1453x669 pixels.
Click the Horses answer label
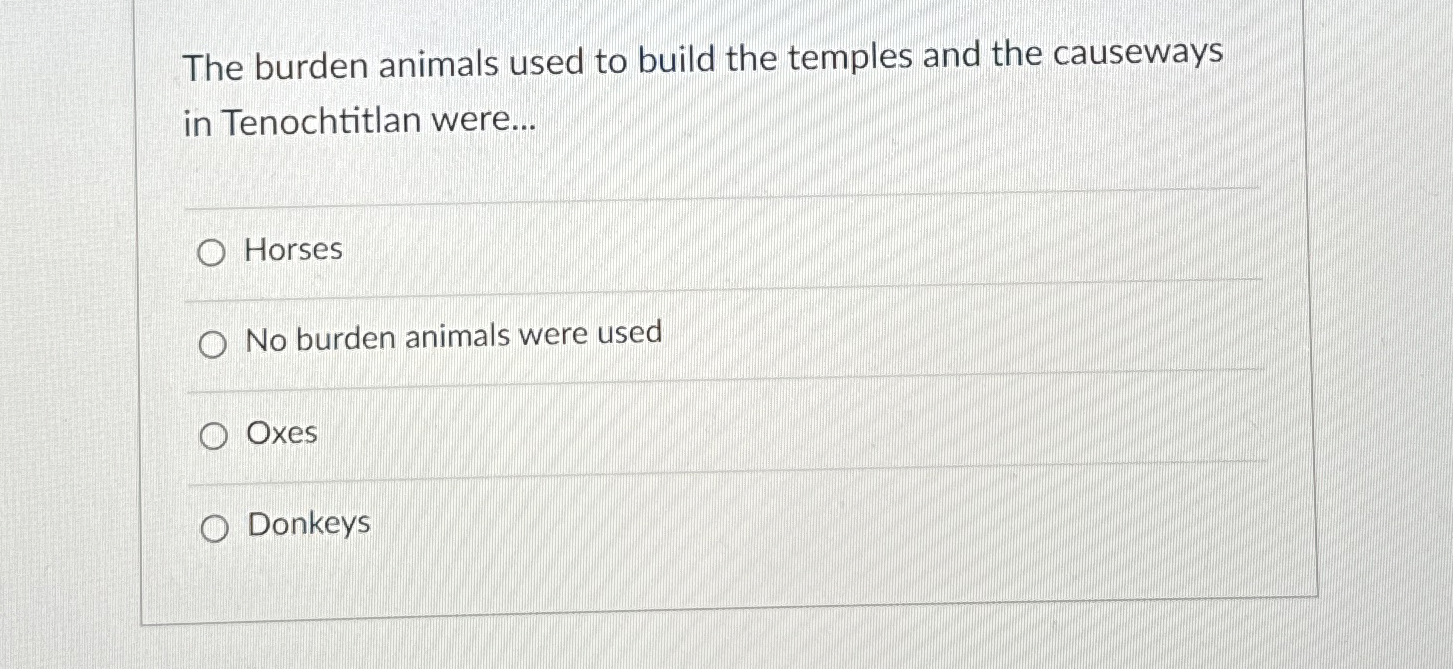[x=294, y=250]
